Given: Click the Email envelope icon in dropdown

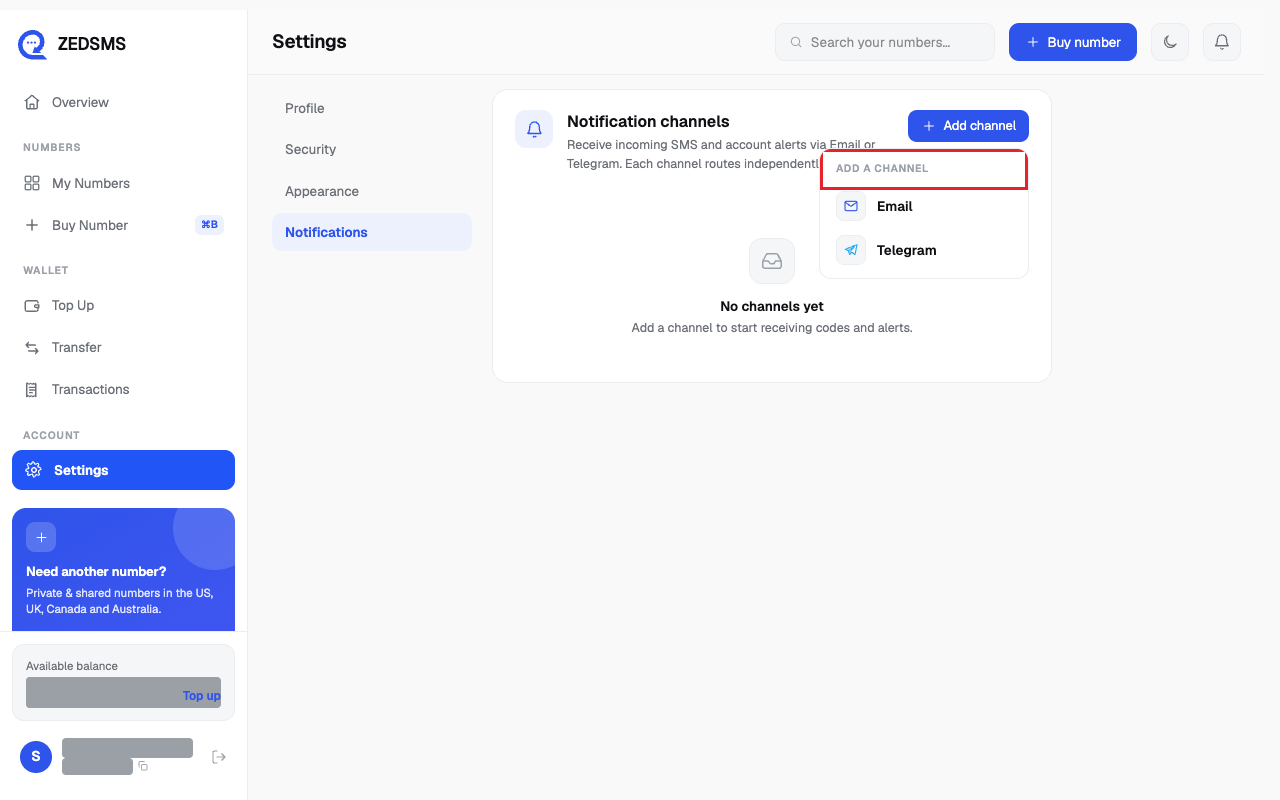Looking at the screenshot, I should (851, 206).
